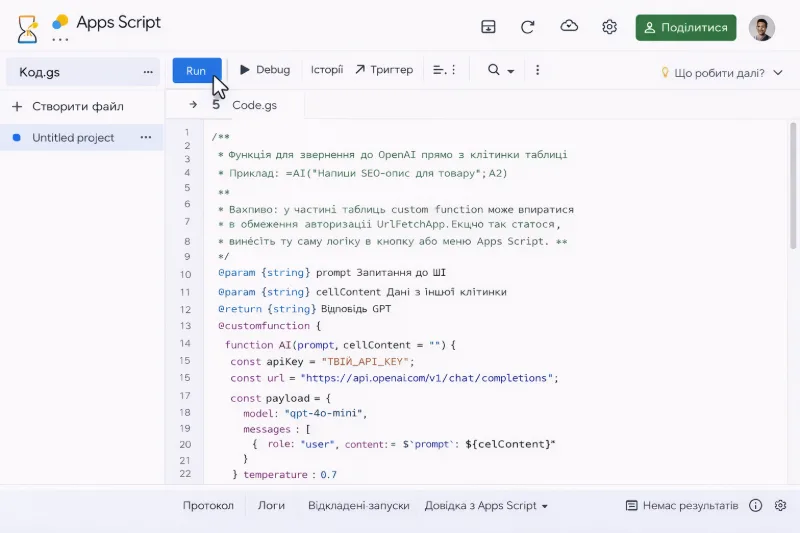Viewport: 800px width, 533px height.
Task: Switch to Code.gs editor tab
Action: pos(255,105)
